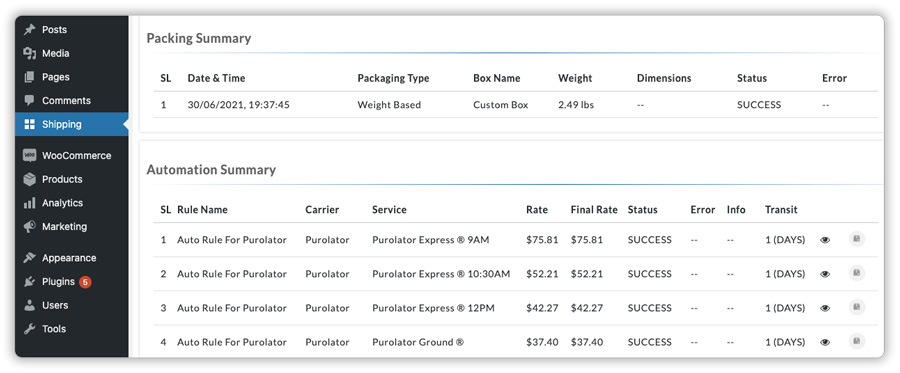Click the WooCommerce logo icon
Viewport: 900px width, 373px height.
(x=29, y=156)
